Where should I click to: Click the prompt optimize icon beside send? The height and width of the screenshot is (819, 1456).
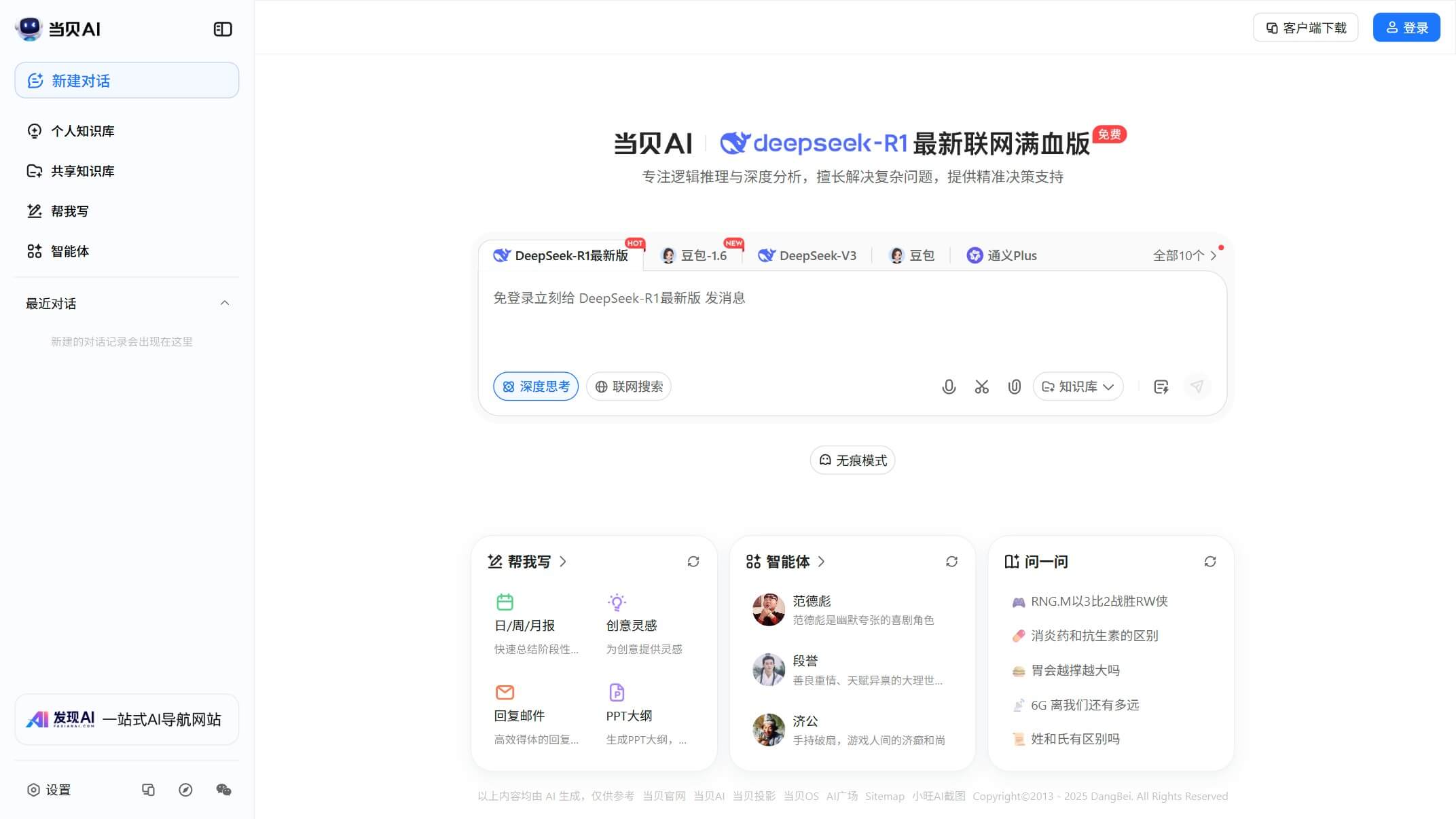(1161, 386)
